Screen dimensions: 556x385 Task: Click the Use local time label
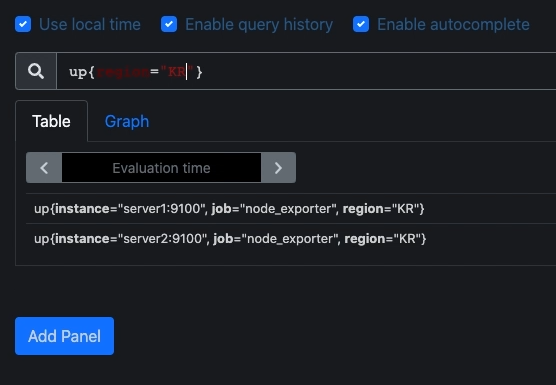click(x=90, y=24)
